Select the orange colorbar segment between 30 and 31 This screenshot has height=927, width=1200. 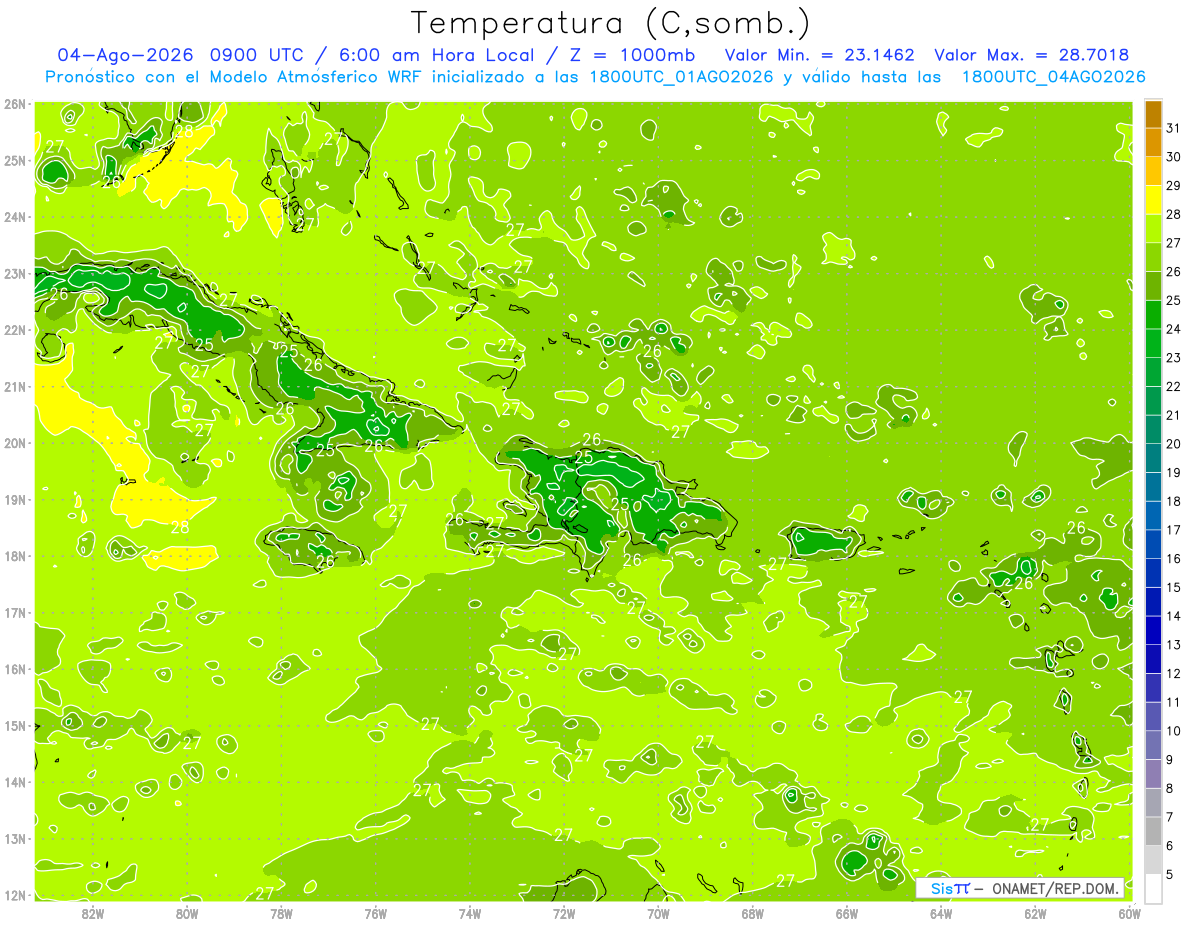[1152, 142]
